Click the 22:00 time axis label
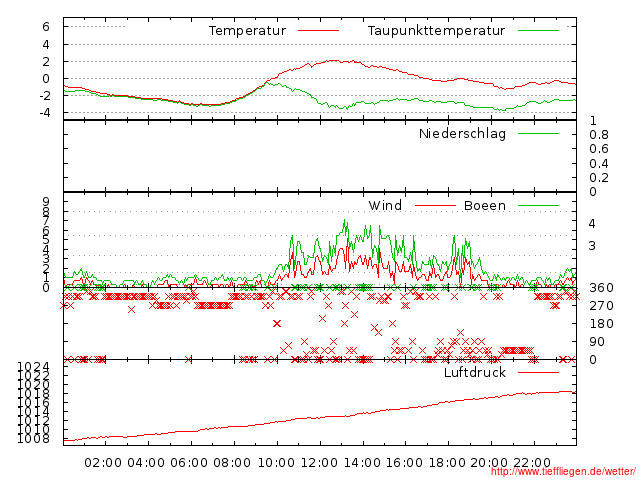Viewport: 640px width, 480px height. [532, 463]
